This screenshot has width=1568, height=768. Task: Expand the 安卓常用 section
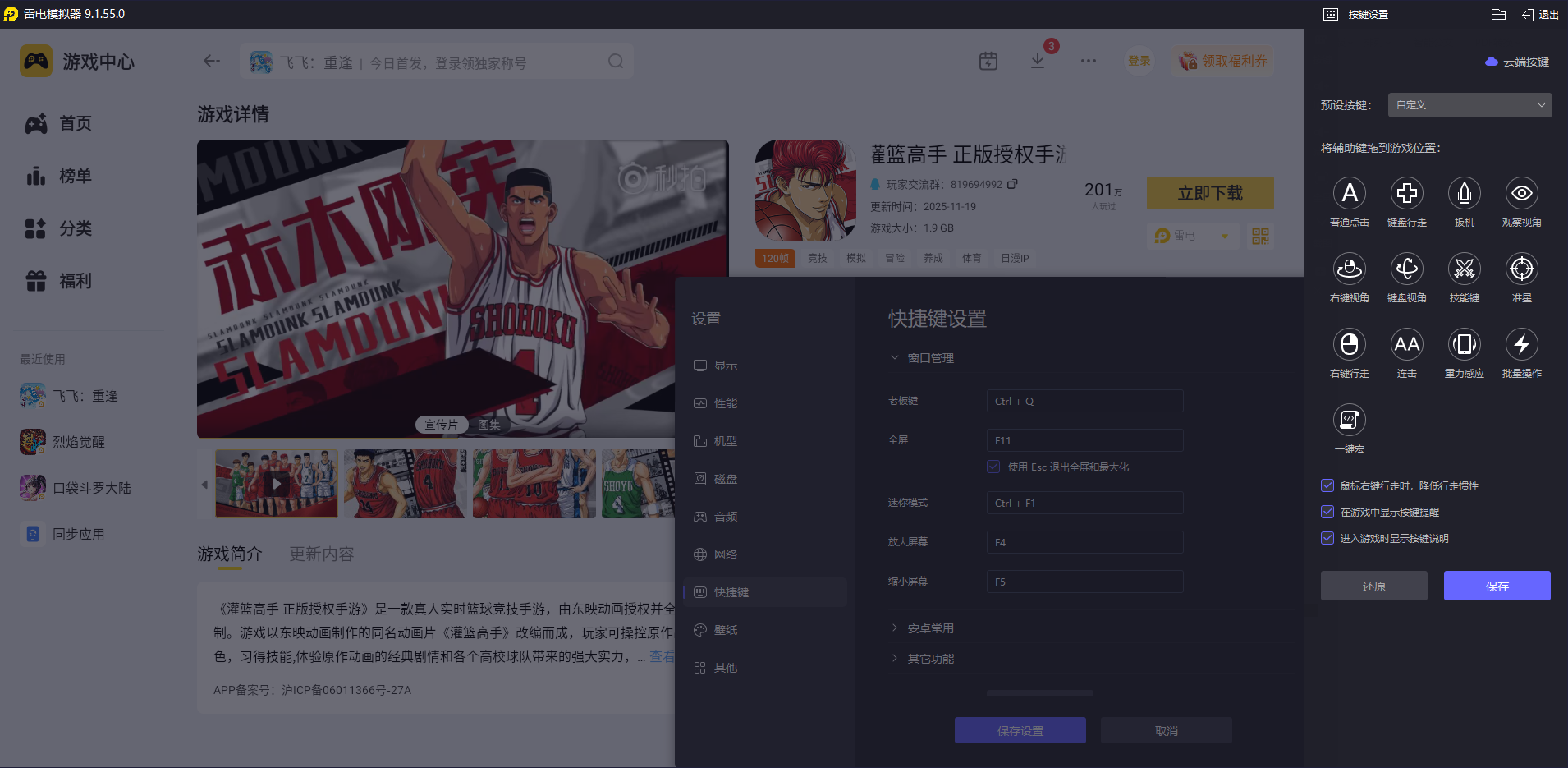[x=929, y=628]
